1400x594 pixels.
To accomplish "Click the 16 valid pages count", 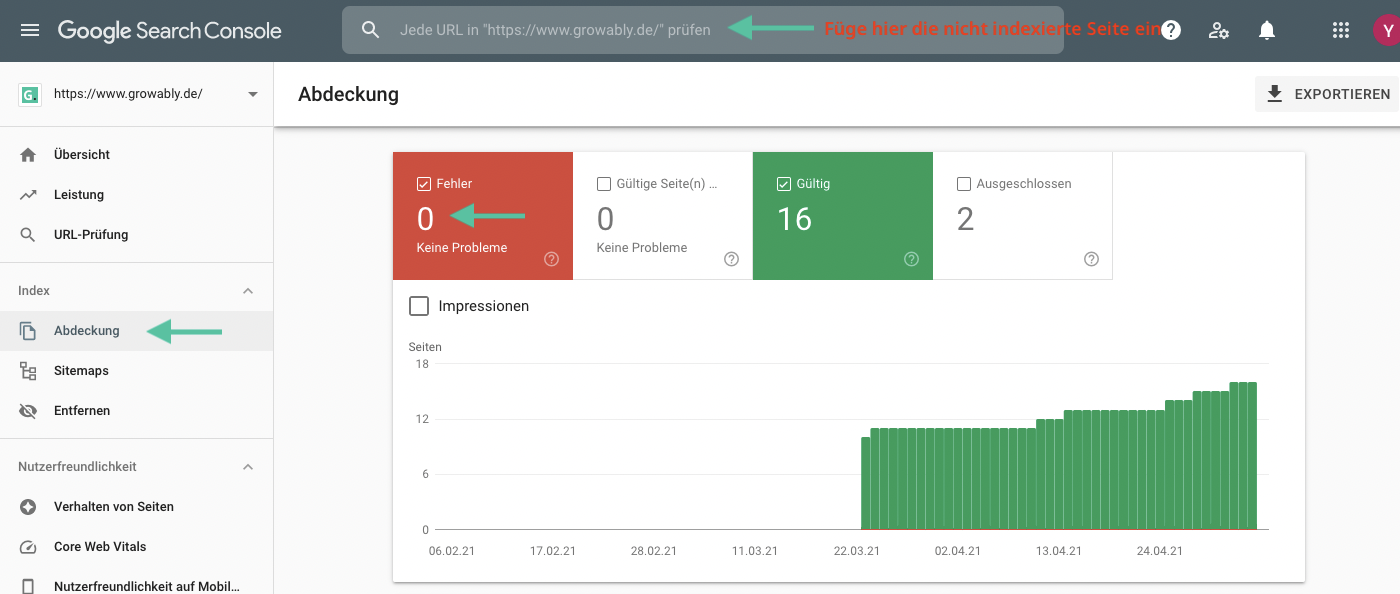I will coord(795,219).
